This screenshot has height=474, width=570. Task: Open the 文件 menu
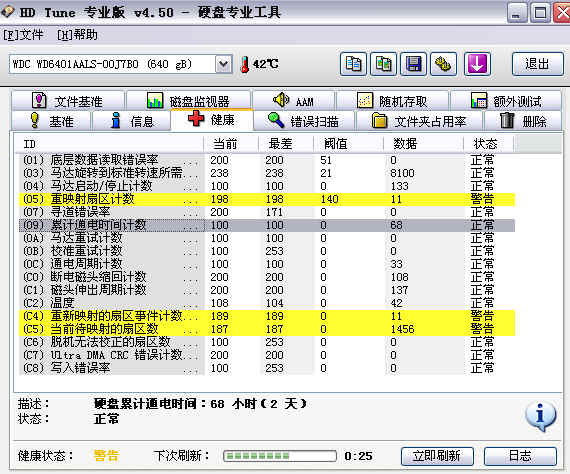(23, 35)
